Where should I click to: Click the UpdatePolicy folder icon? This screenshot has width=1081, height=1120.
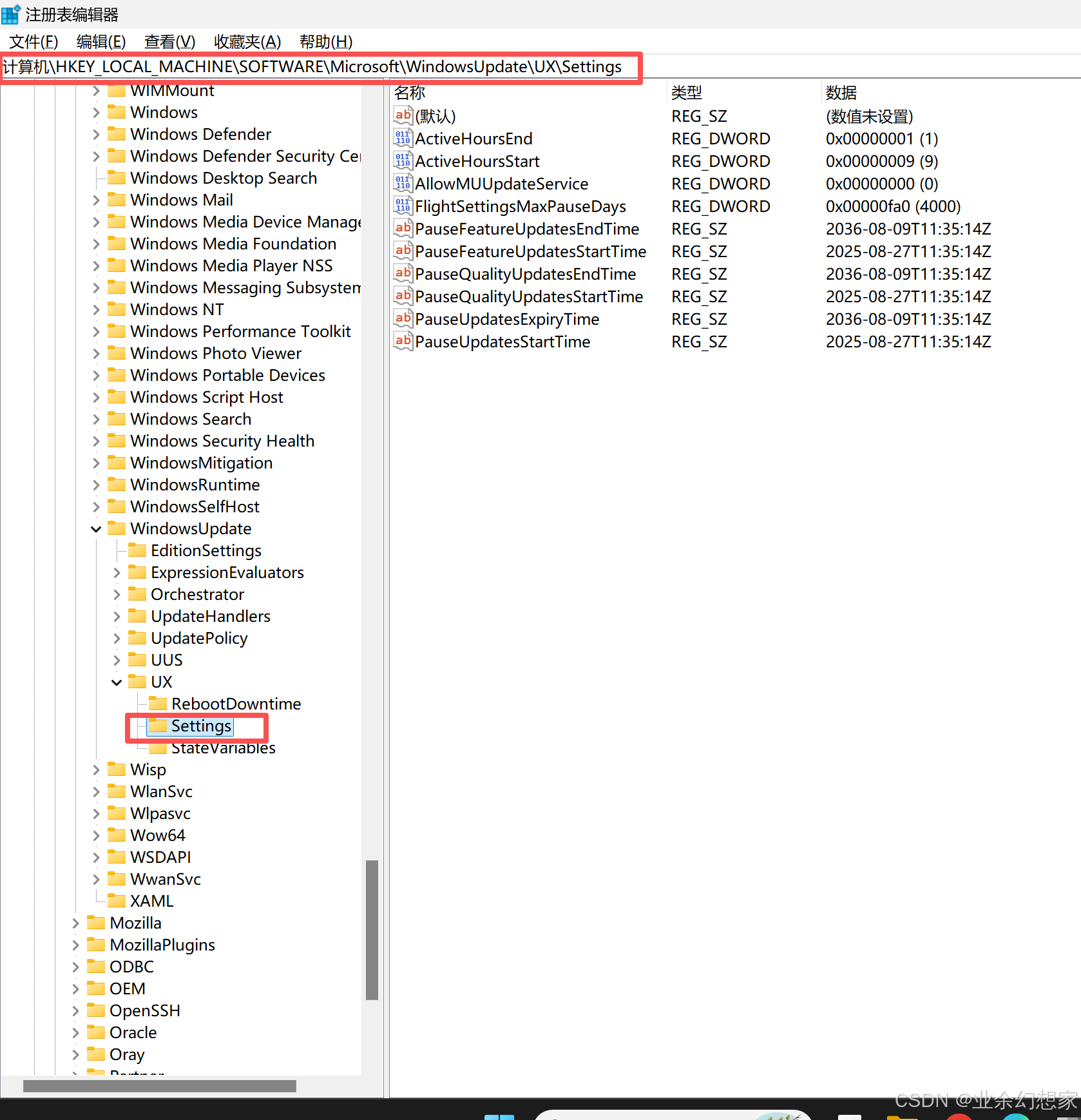[x=137, y=638]
